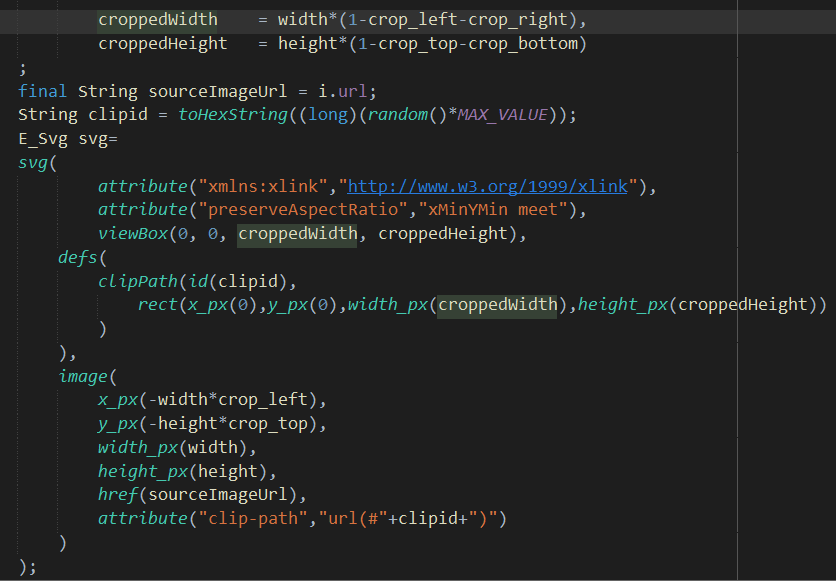Image resolution: width=836 pixels, height=581 pixels.
Task: Open the w3.org xlink hyperlink
Action: [487, 186]
